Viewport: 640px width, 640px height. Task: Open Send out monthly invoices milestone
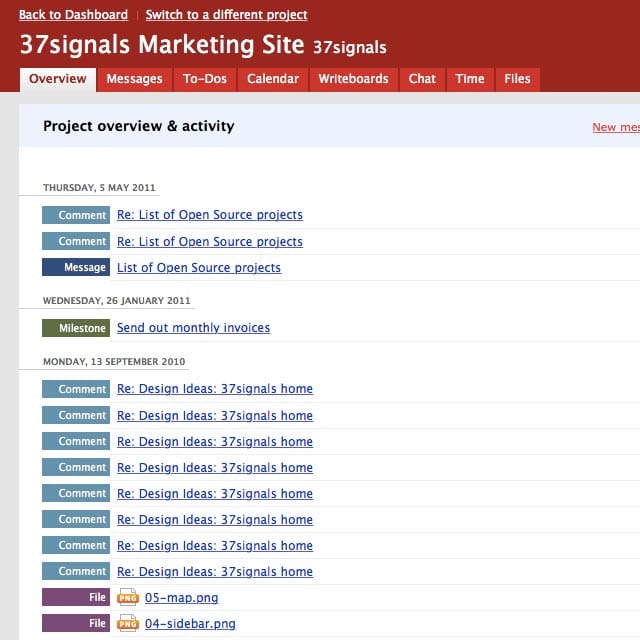[193, 328]
